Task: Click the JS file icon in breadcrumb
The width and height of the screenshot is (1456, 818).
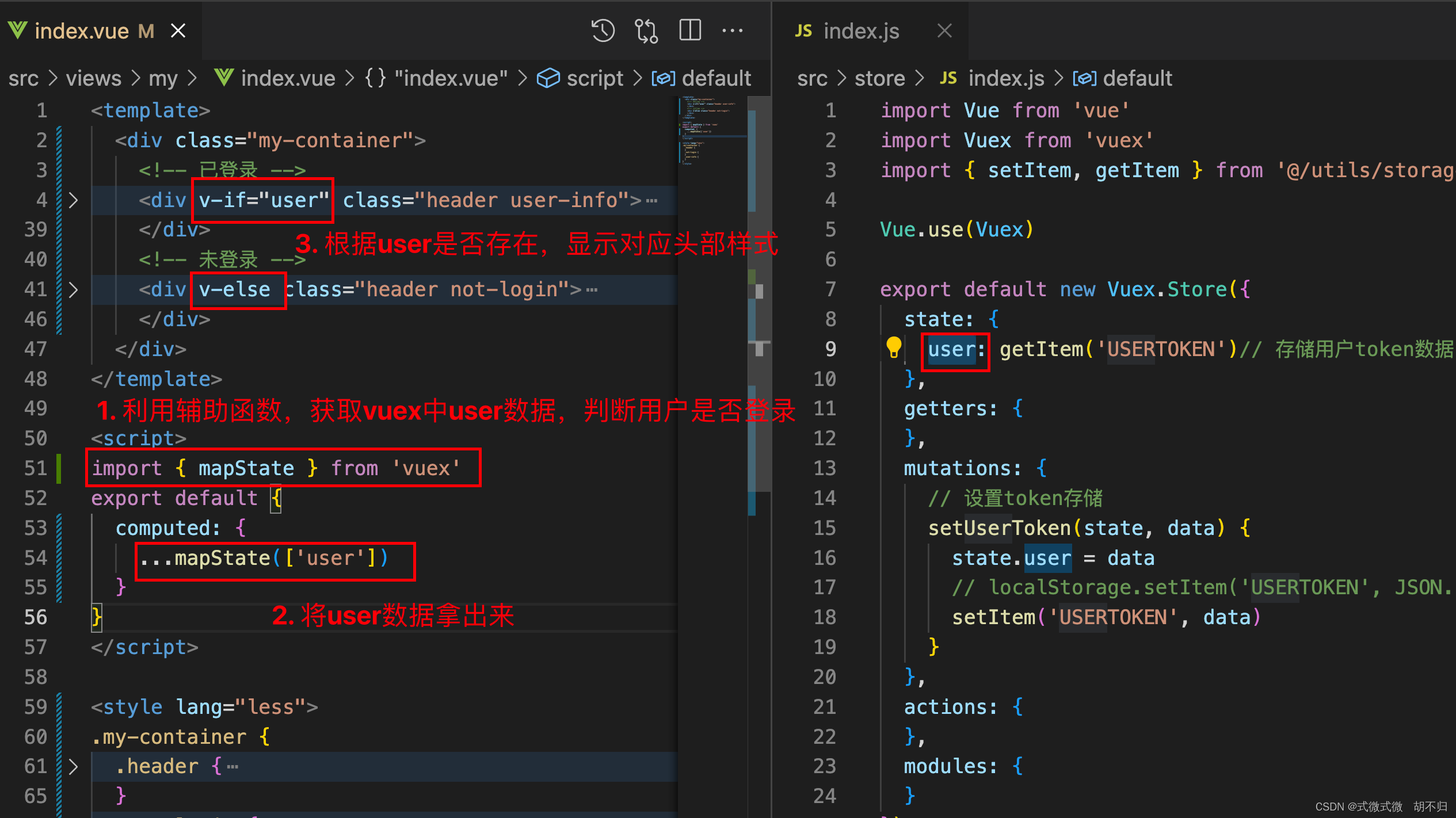Action: point(948,78)
